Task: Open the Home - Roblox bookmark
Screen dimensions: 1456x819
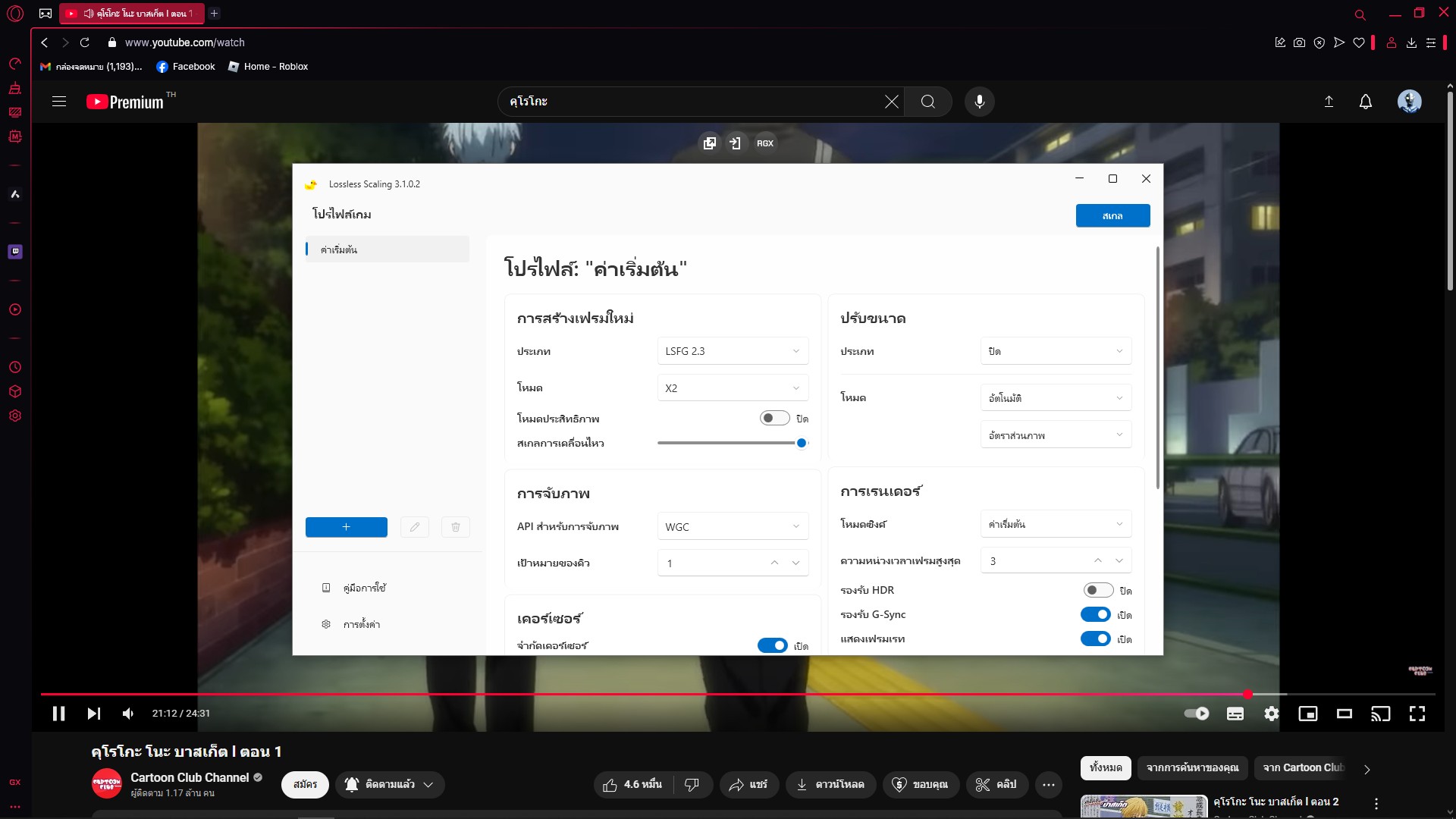Action: click(268, 67)
